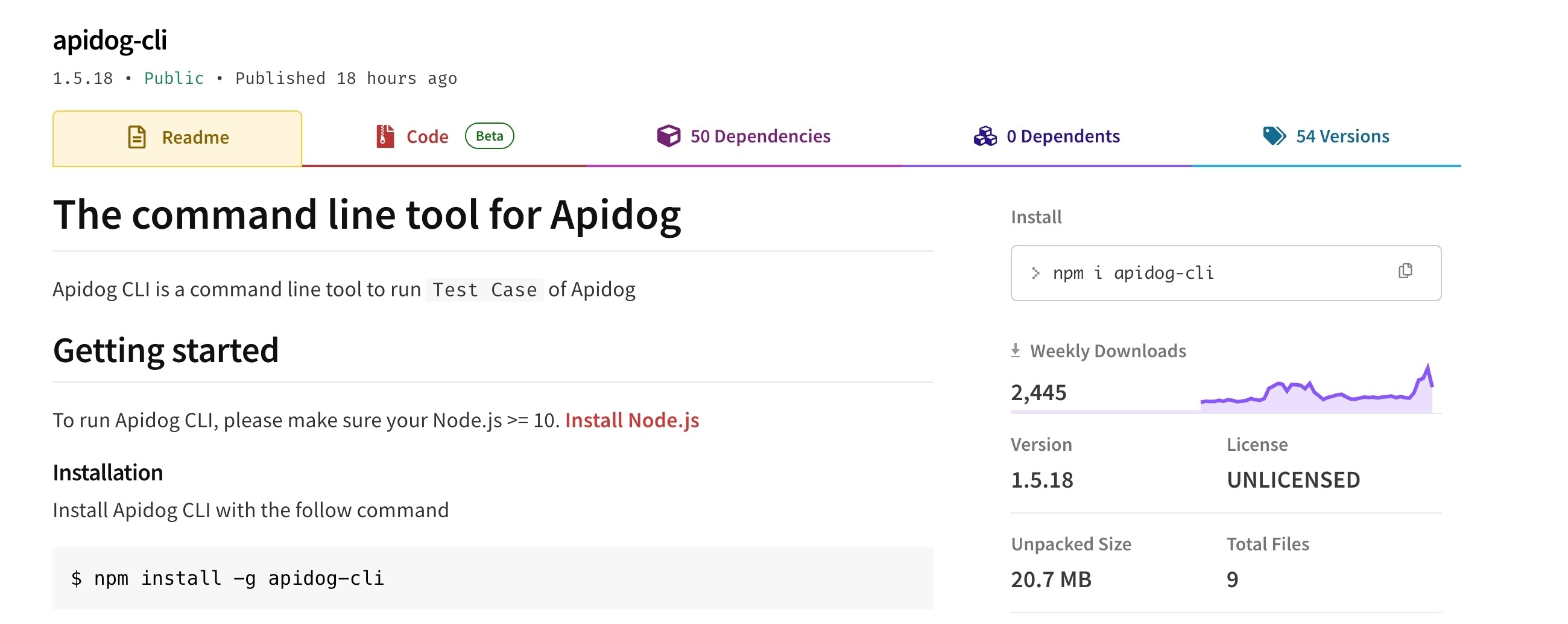Copy the npm install command
The image size is (1568, 624).
pyautogui.click(x=1405, y=271)
